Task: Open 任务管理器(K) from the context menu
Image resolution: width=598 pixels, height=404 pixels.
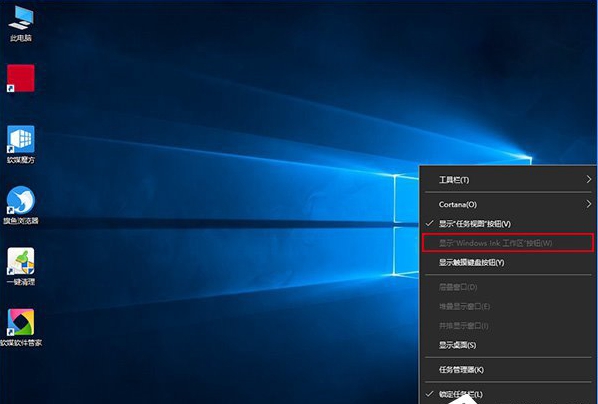Action: [508, 370]
